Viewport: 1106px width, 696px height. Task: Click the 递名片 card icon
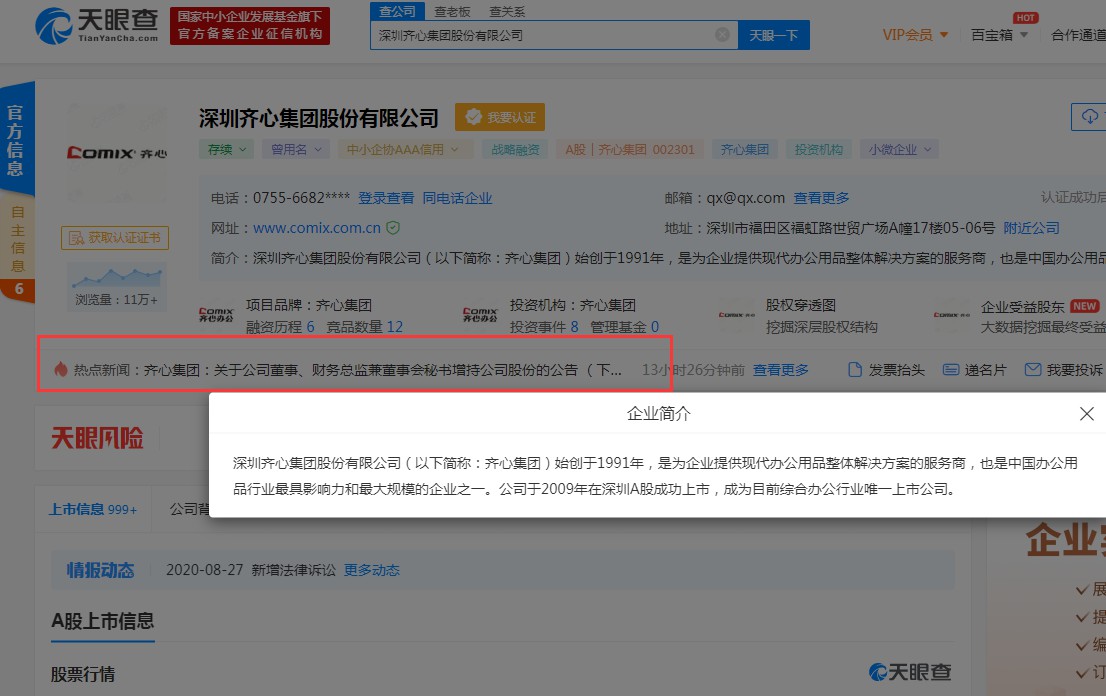951,370
